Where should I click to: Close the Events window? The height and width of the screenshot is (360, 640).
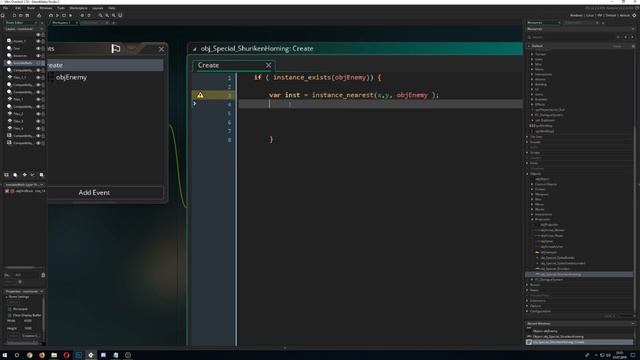pos(161,49)
